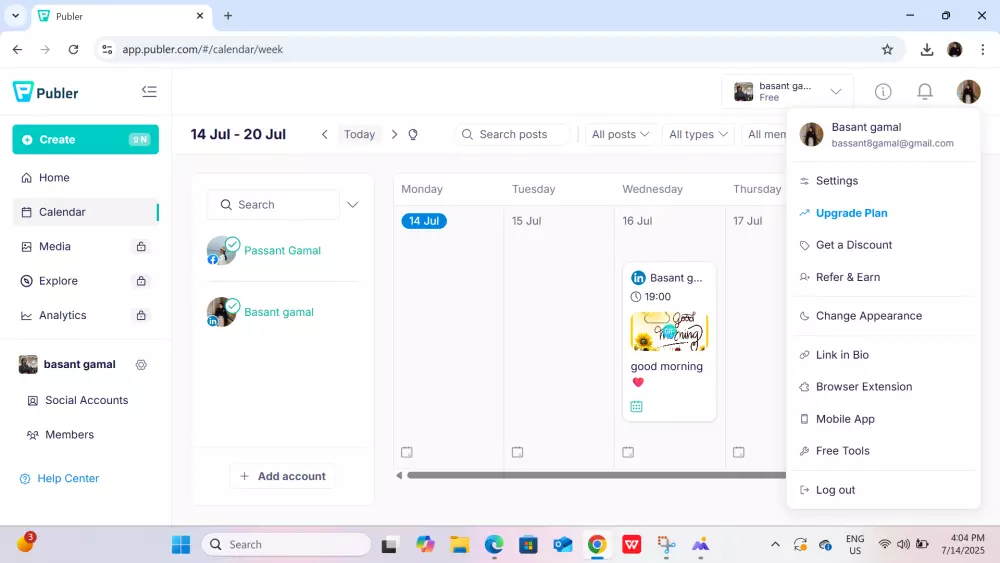Click the calendar horizontal scrollbar
This screenshot has width=1000, height=563.
(x=596, y=475)
